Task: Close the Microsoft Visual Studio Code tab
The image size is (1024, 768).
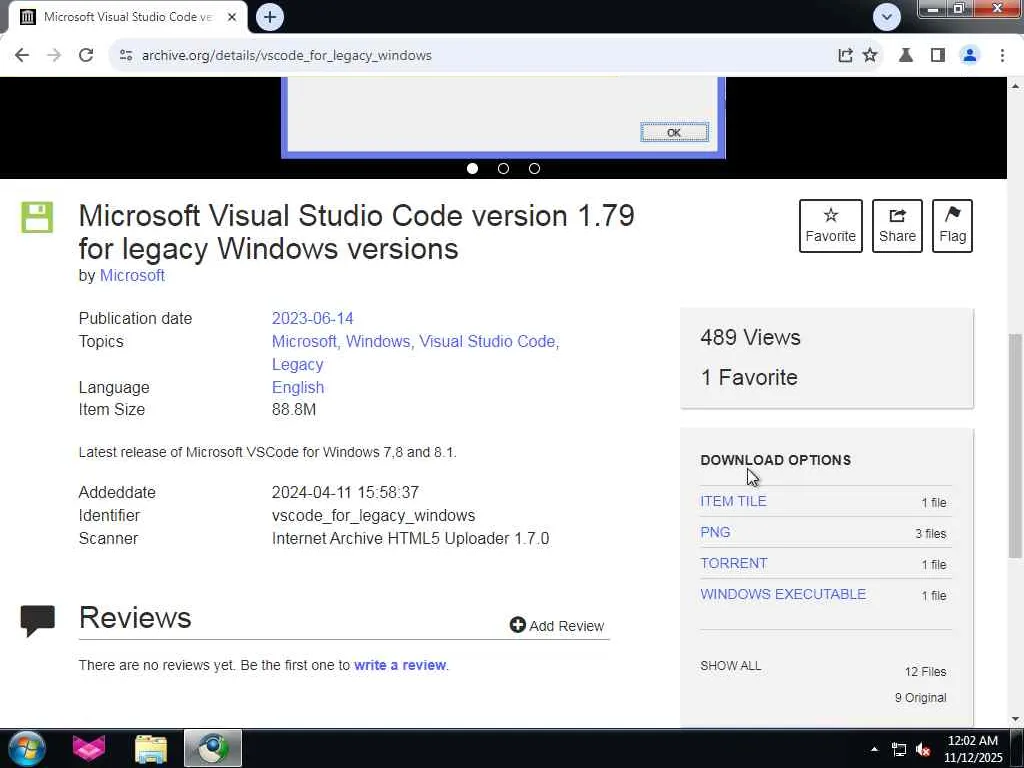Action: tap(232, 17)
